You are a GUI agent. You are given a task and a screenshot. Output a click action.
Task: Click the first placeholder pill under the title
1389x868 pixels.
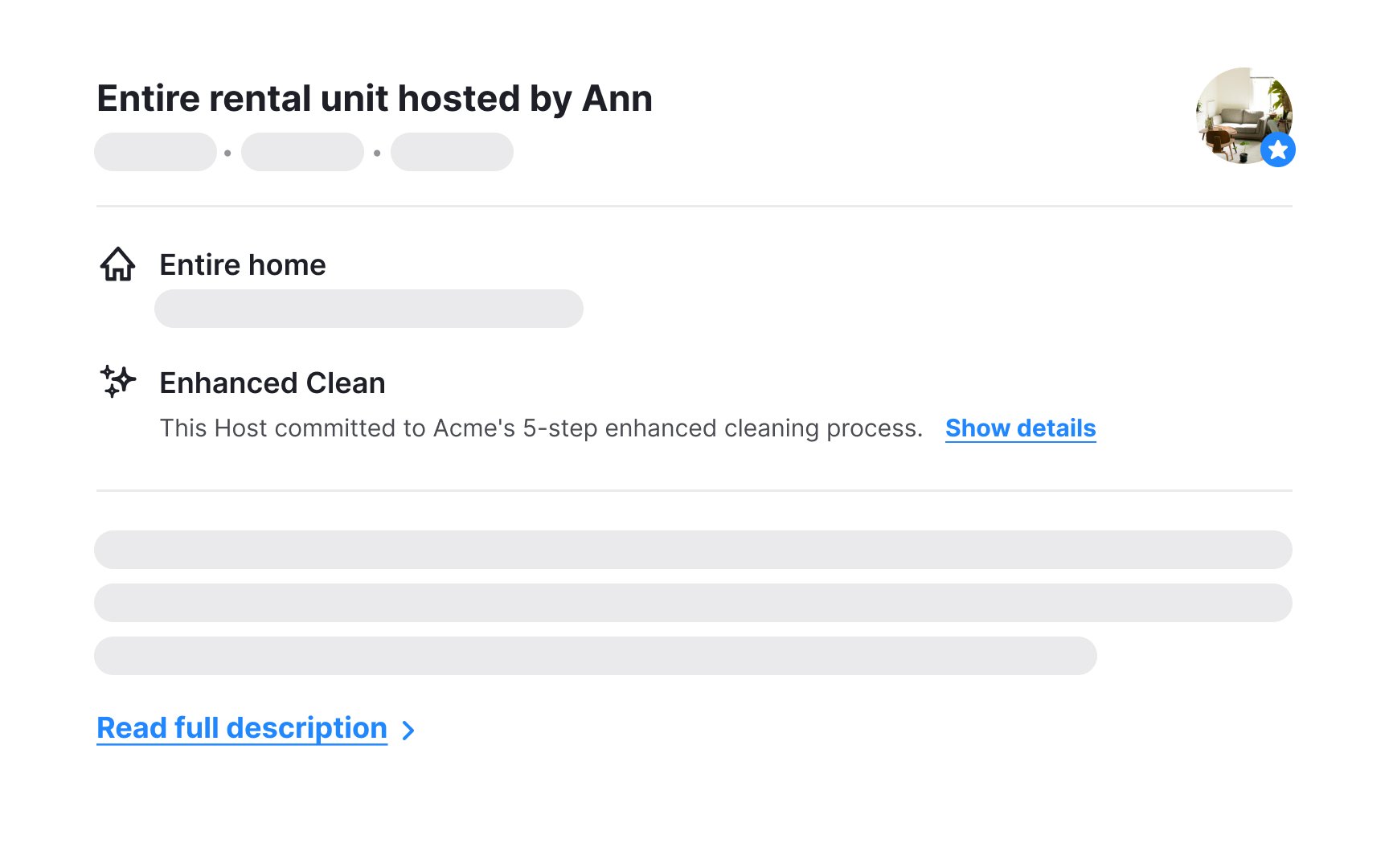[x=155, y=152]
